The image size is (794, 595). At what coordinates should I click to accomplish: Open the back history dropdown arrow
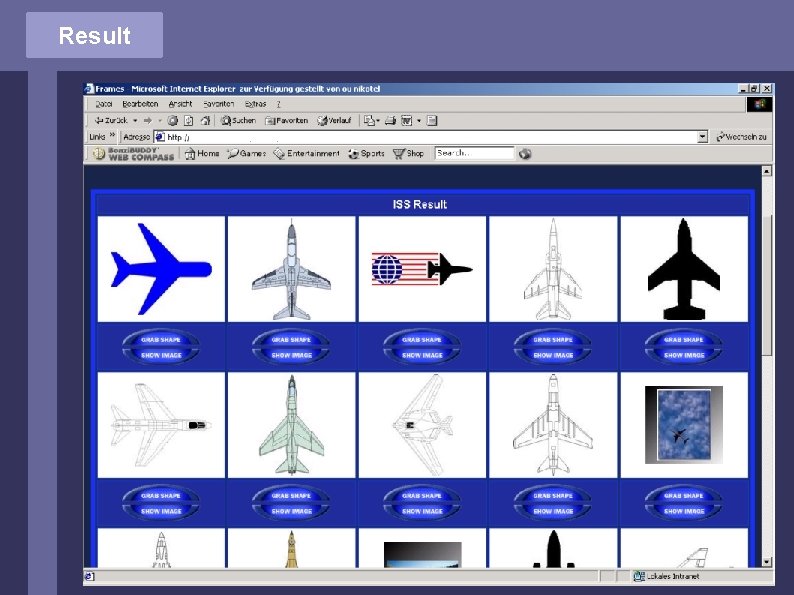[135, 121]
